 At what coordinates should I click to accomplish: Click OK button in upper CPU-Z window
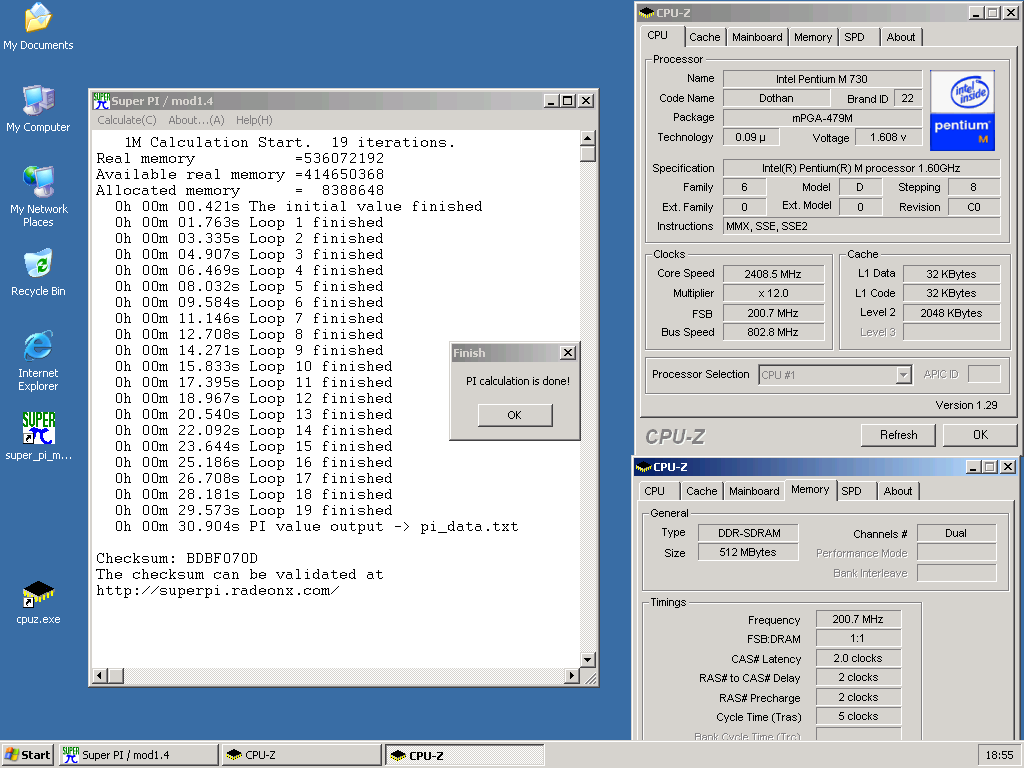click(x=980, y=435)
